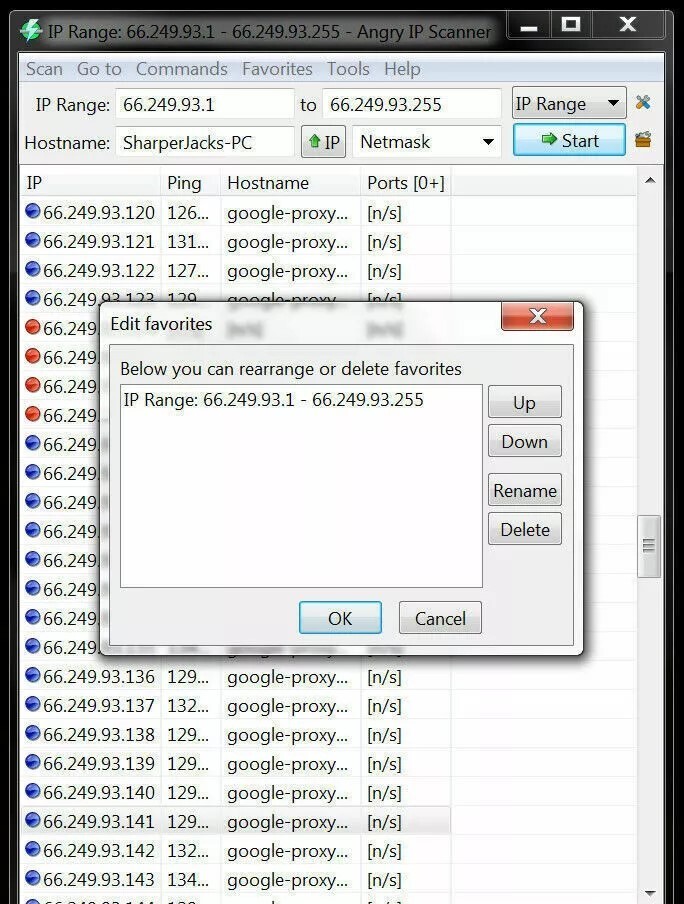Click the blue status icon for 66.249.93.137
Screen dimensions: 684x904
[x=33, y=704]
